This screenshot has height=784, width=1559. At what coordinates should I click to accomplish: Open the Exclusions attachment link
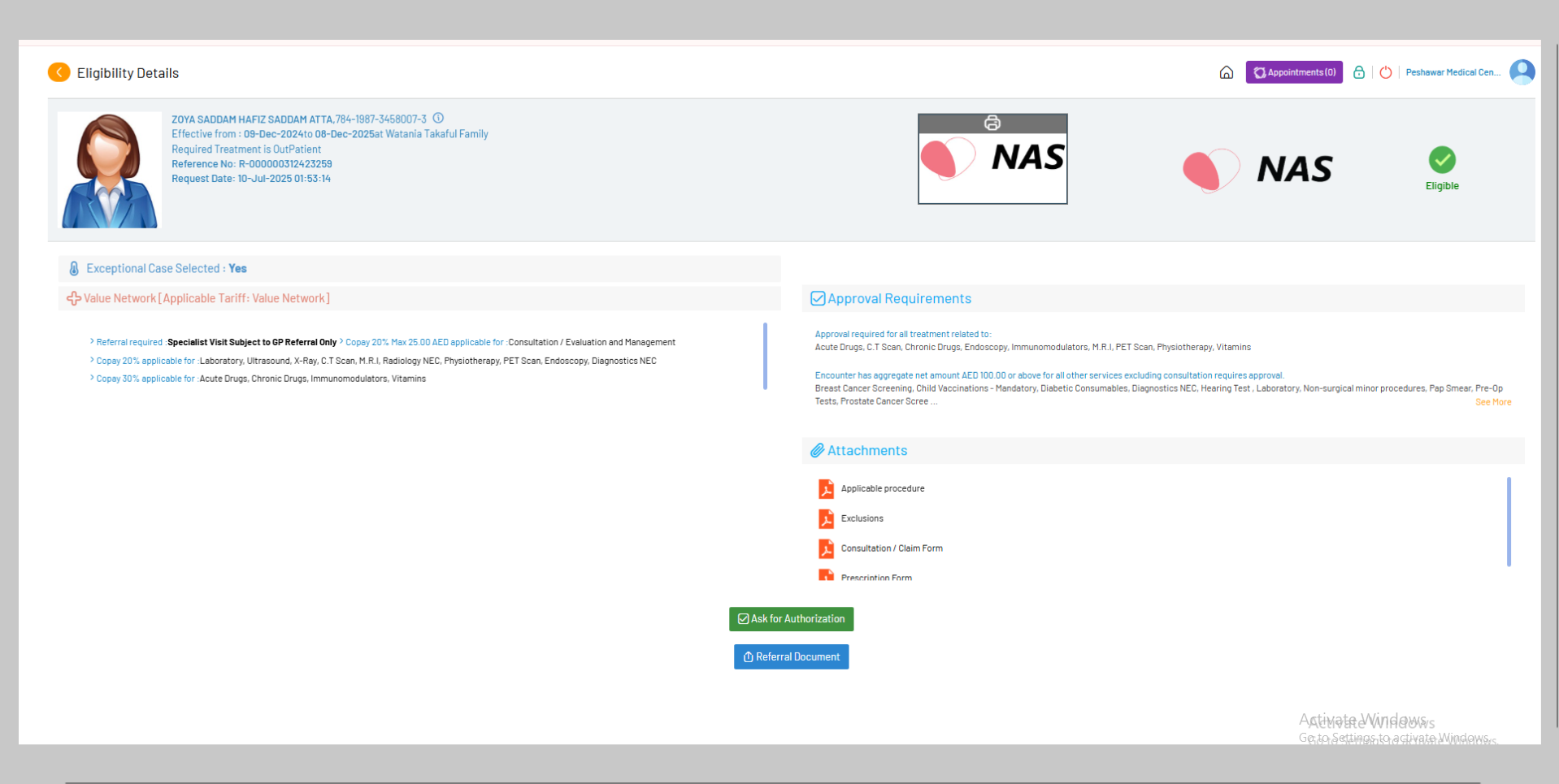[x=862, y=518]
